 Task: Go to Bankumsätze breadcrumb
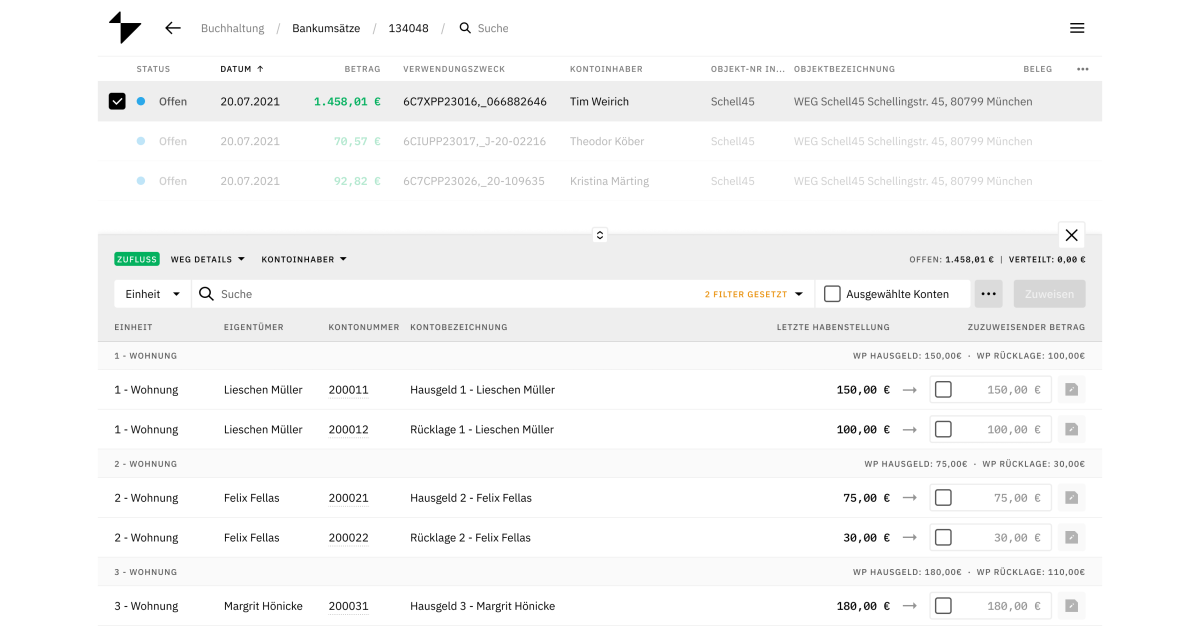[x=325, y=28]
